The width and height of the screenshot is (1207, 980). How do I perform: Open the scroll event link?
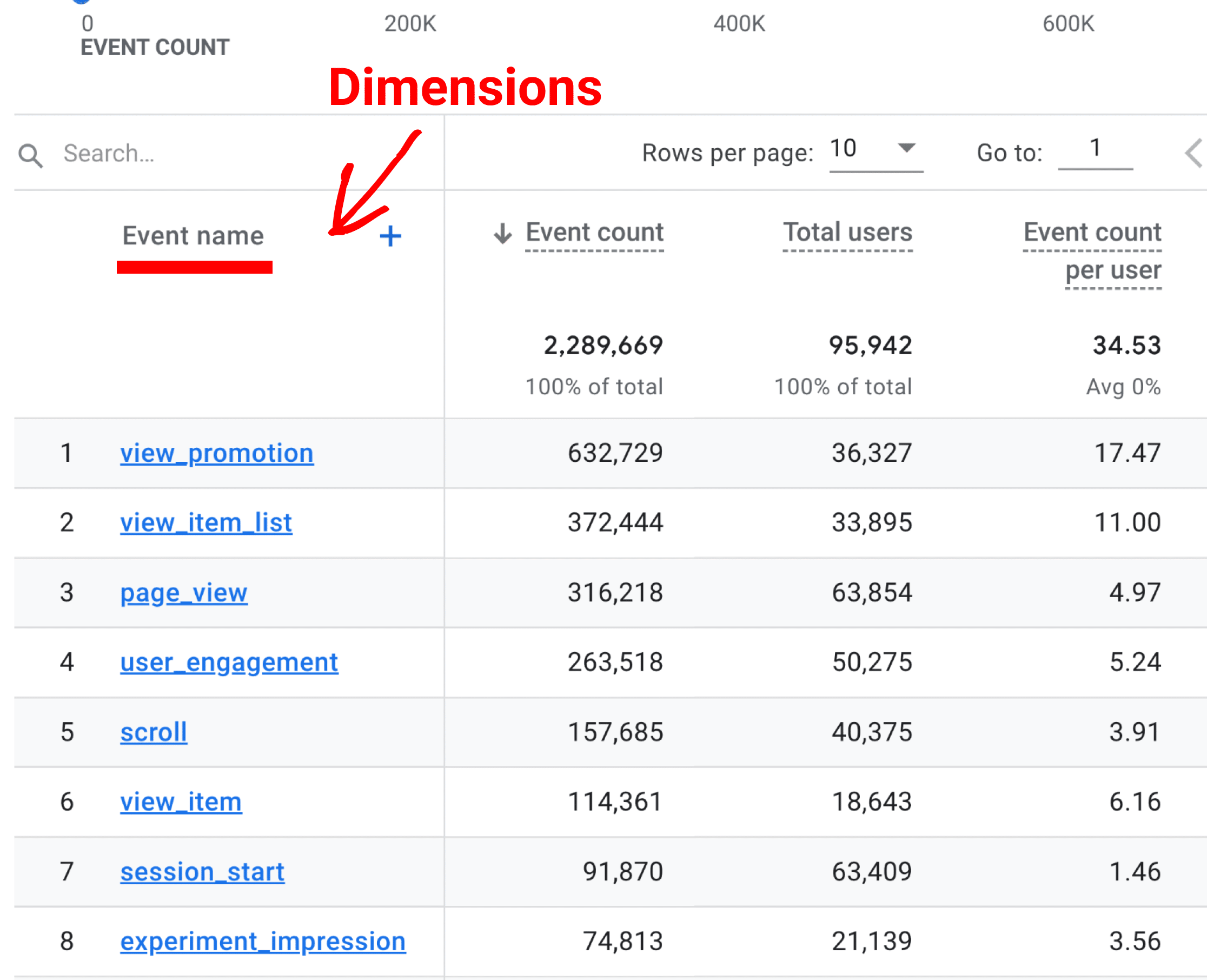[x=154, y=732]
